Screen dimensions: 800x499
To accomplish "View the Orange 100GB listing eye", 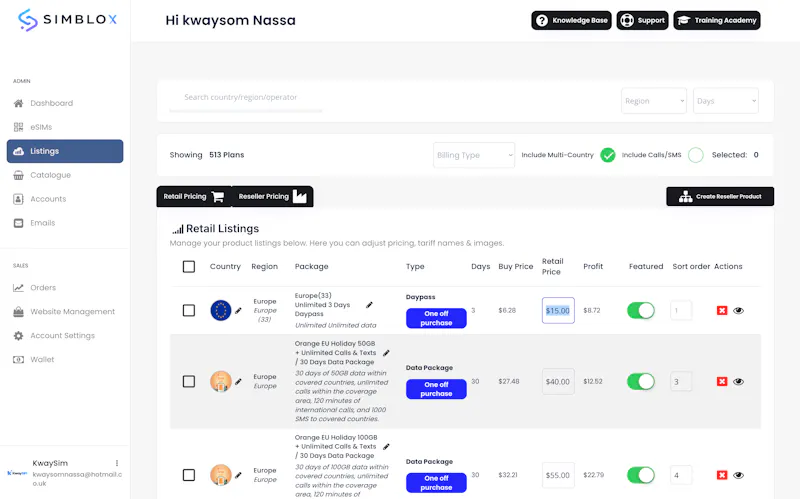I will pos(738,475).
